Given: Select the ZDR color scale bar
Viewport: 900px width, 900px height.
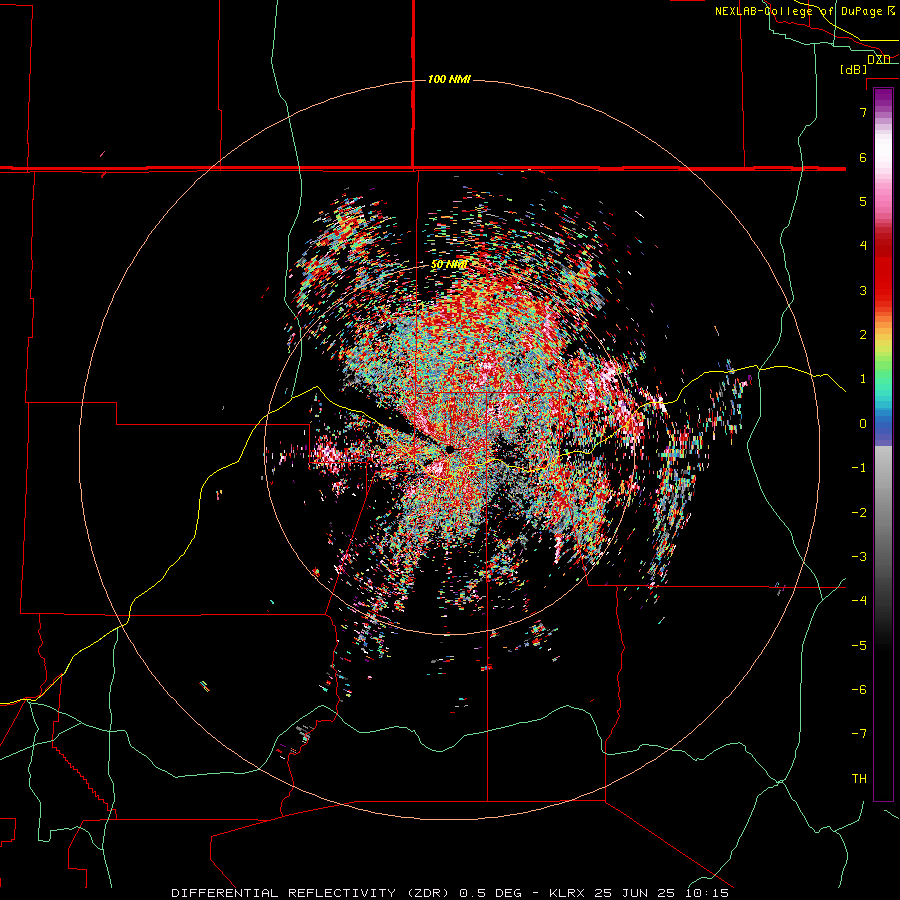Looking at the screenshot, I should click(883, 444).
